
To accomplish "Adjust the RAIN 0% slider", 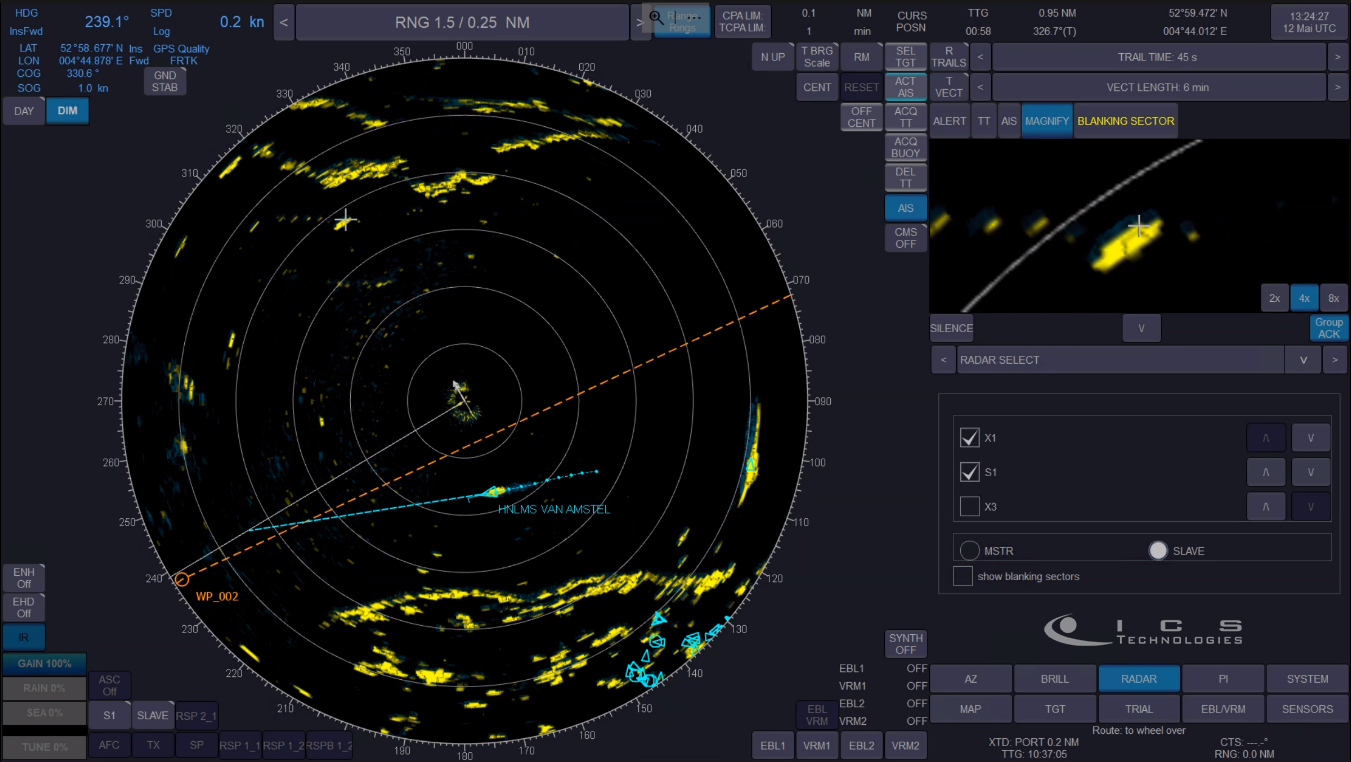I will click(x=44, y=688).
